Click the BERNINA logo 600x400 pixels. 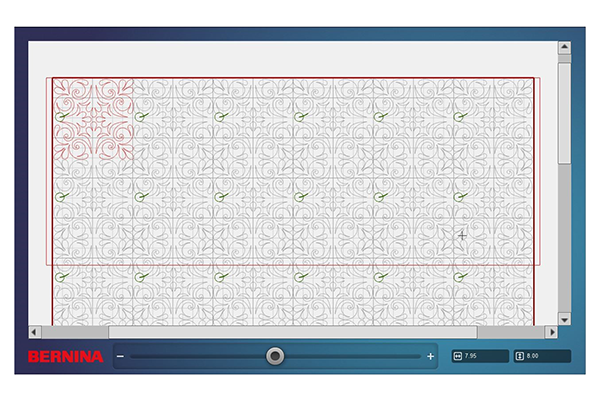tap(65, 357)
